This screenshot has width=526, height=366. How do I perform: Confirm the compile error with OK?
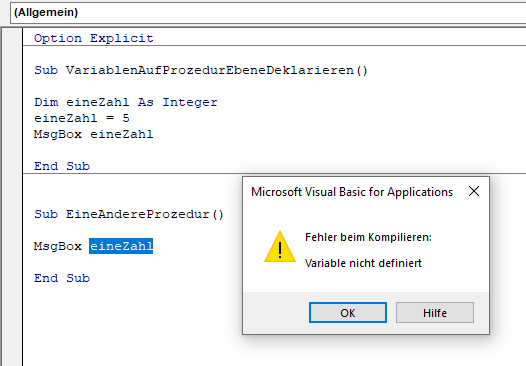point(348,313)
